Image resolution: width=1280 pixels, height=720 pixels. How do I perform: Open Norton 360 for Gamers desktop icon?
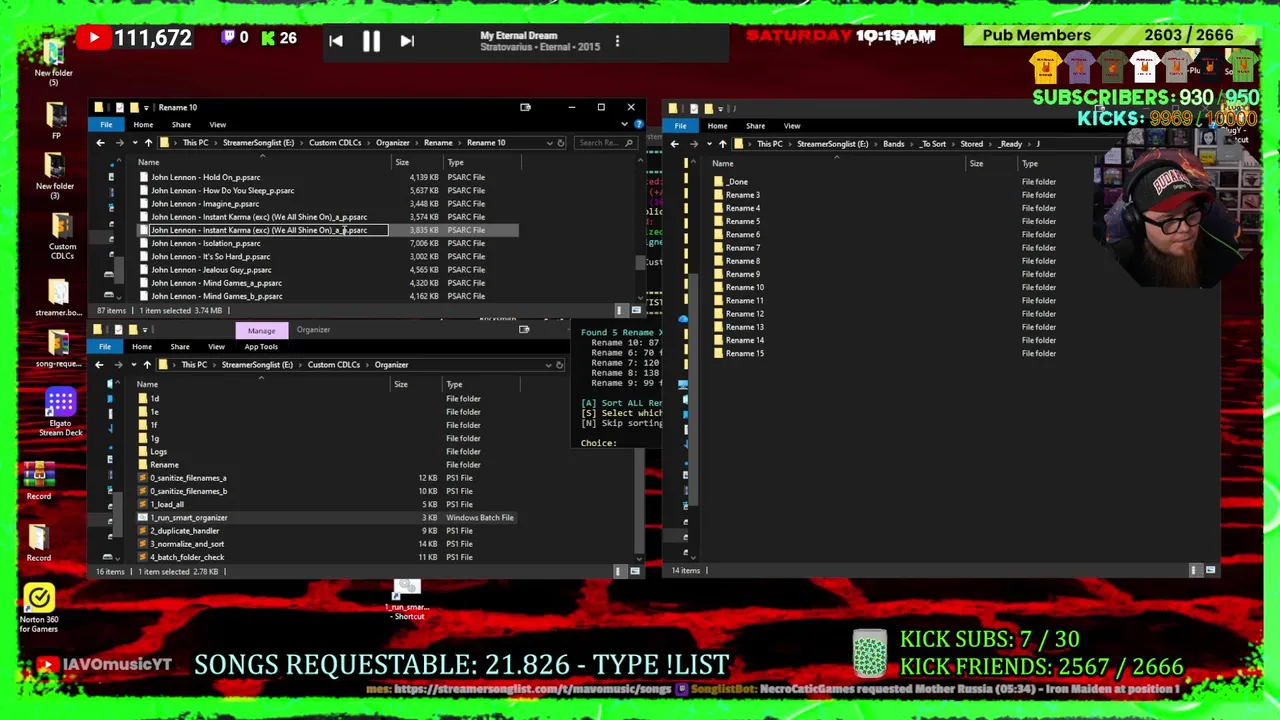39,608
